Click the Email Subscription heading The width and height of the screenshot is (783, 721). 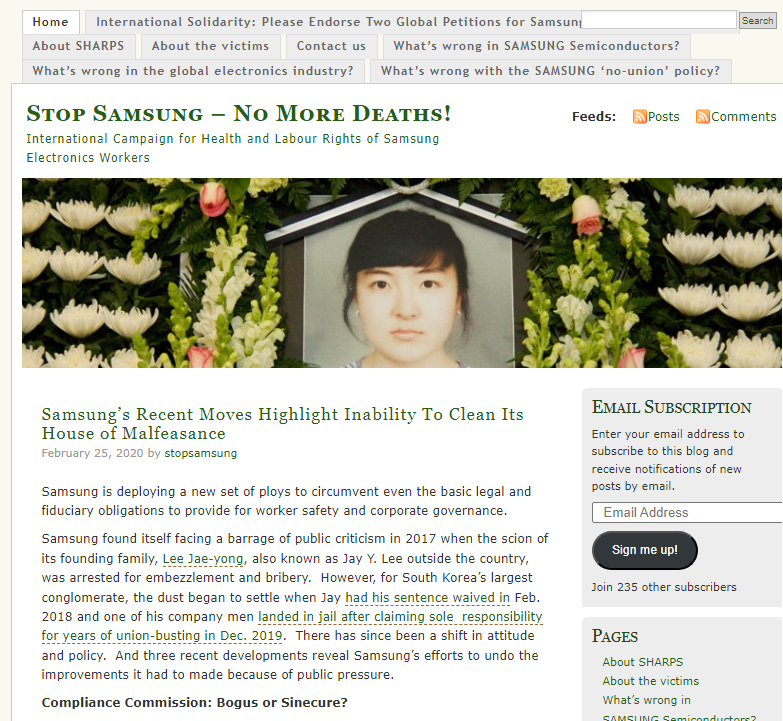[x=671, y=407]
